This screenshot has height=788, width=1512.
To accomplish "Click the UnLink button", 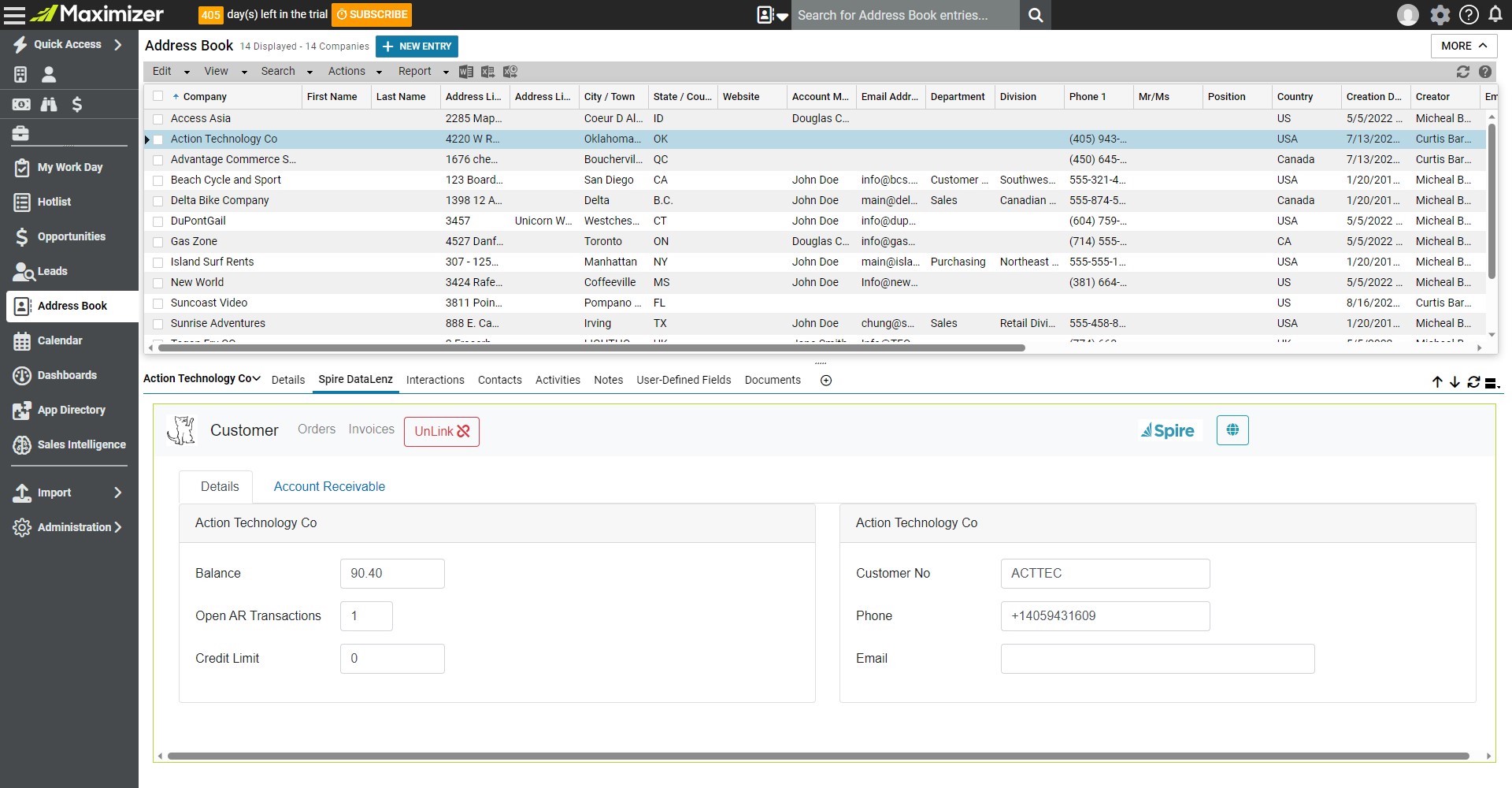I will 442,432.
